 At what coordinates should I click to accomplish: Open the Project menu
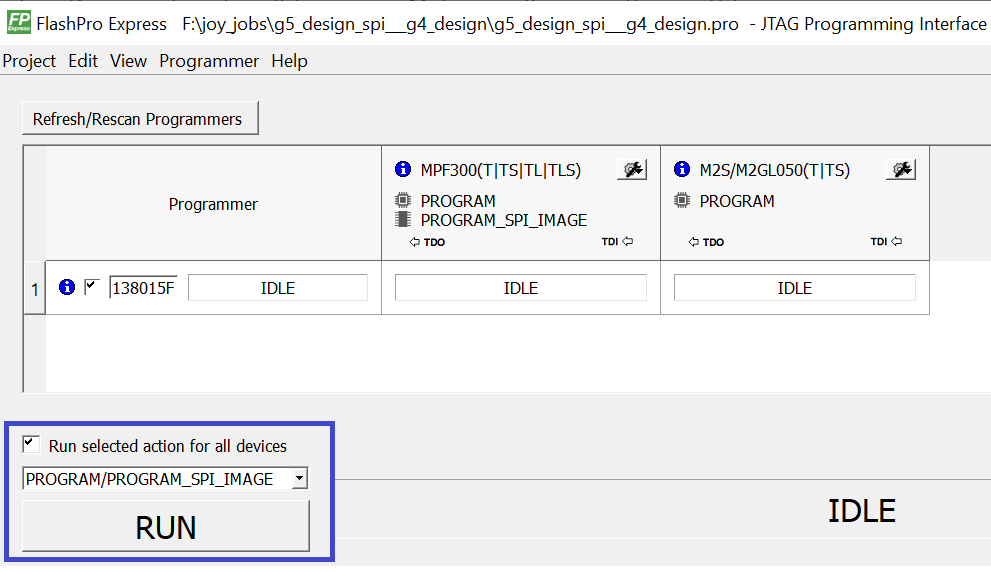coord(29,61)
